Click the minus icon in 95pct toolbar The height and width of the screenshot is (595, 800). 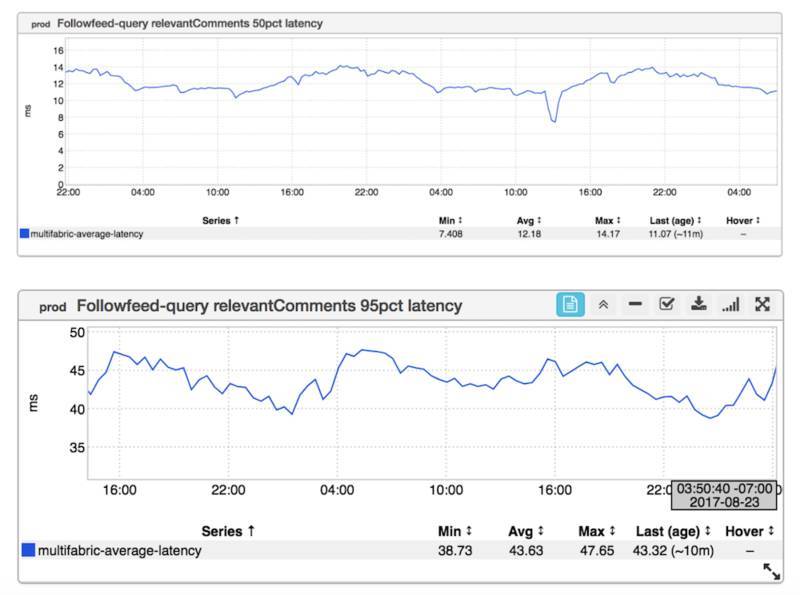(635, 304)
